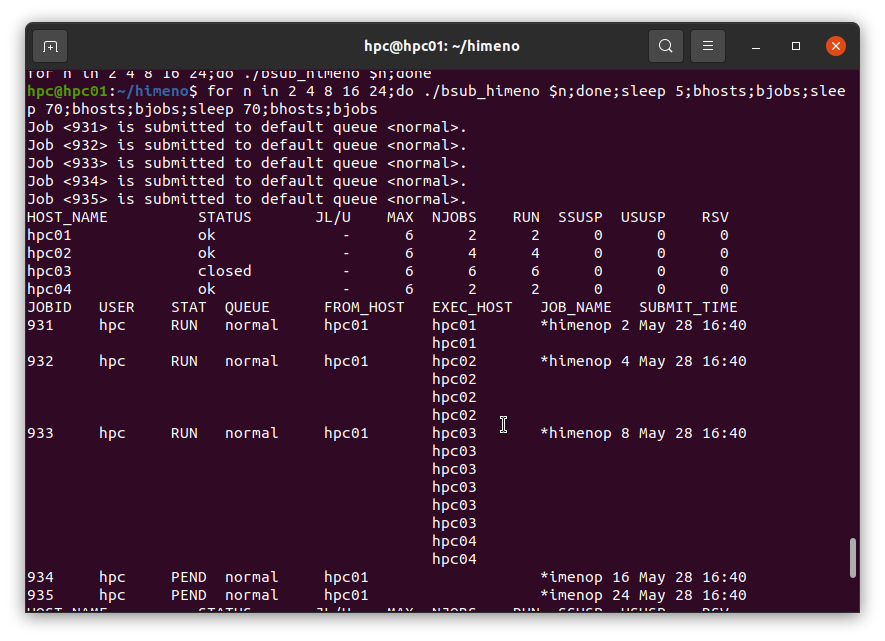Click hpc04 in the bhosts table
The height and width of the screenshot is (641, 885).
click(x=49, y=289)
